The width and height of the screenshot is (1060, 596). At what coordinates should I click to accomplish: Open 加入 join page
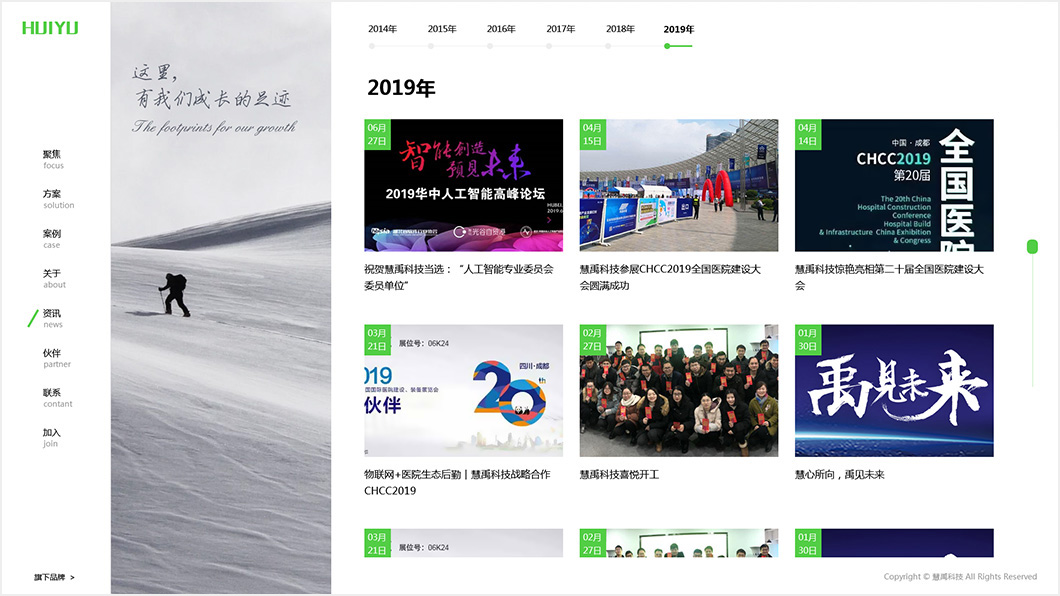51,438
